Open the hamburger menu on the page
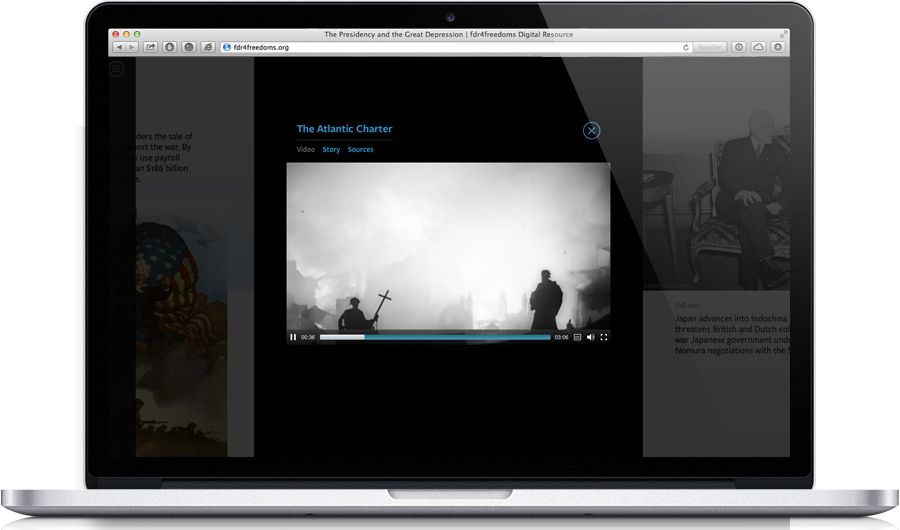 117,69
